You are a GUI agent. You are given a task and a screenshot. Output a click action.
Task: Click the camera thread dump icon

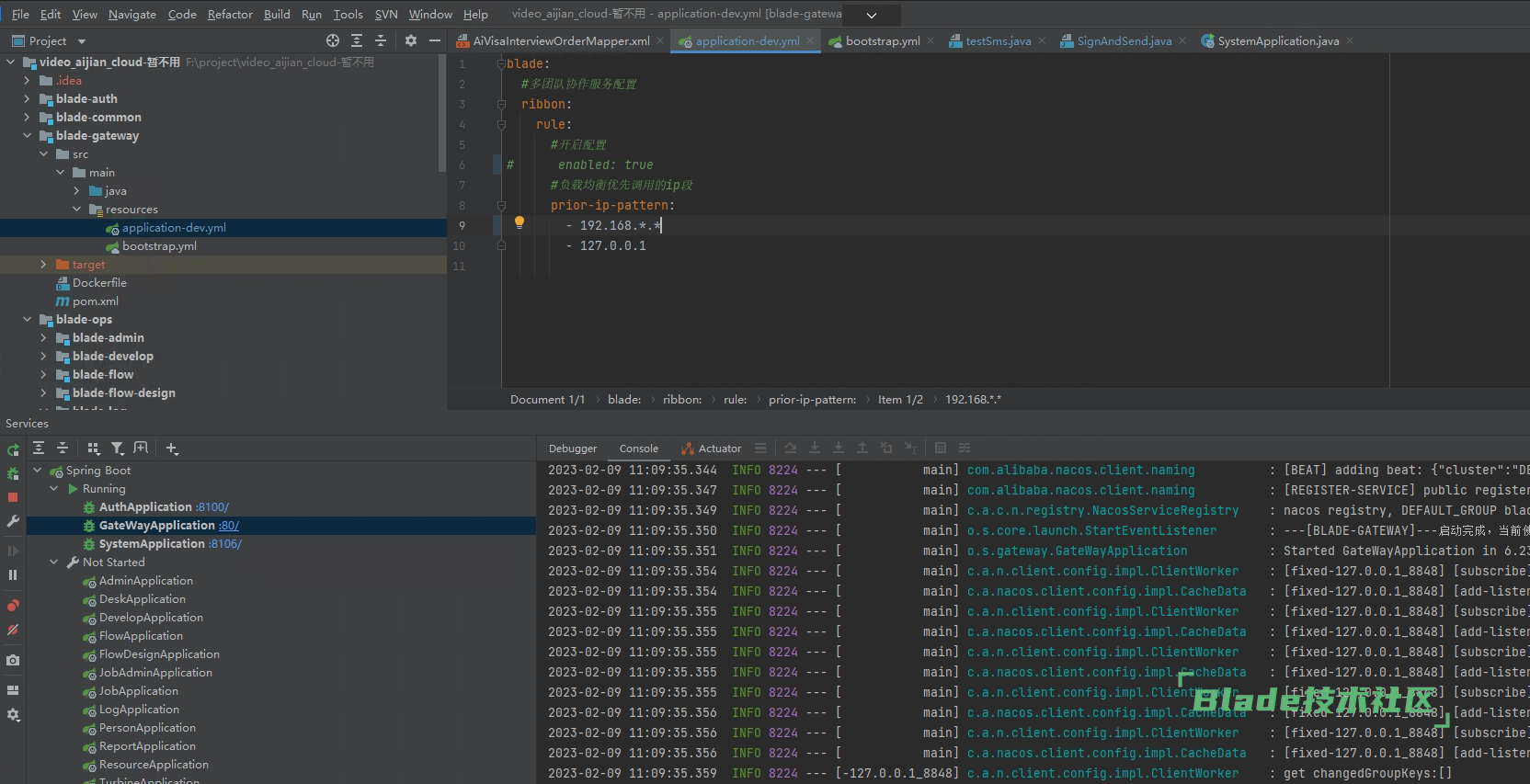13,660
